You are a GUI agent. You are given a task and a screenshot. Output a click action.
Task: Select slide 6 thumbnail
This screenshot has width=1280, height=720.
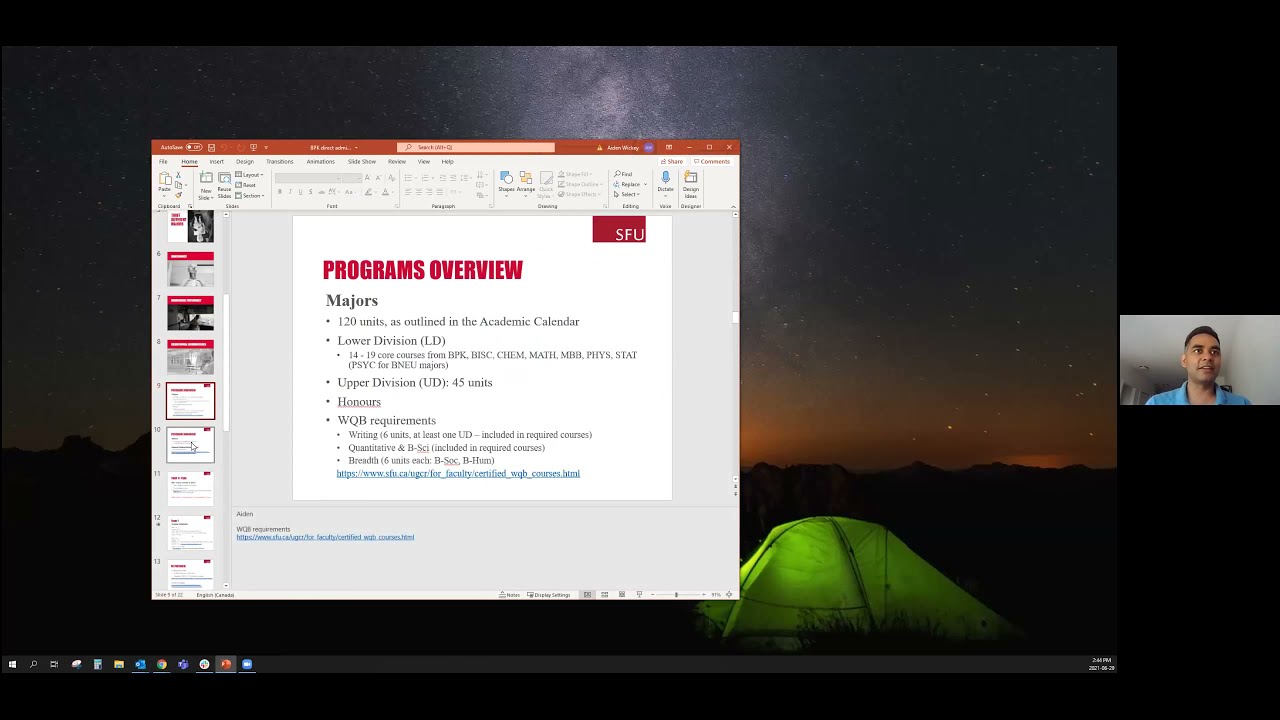coord(190,269)
